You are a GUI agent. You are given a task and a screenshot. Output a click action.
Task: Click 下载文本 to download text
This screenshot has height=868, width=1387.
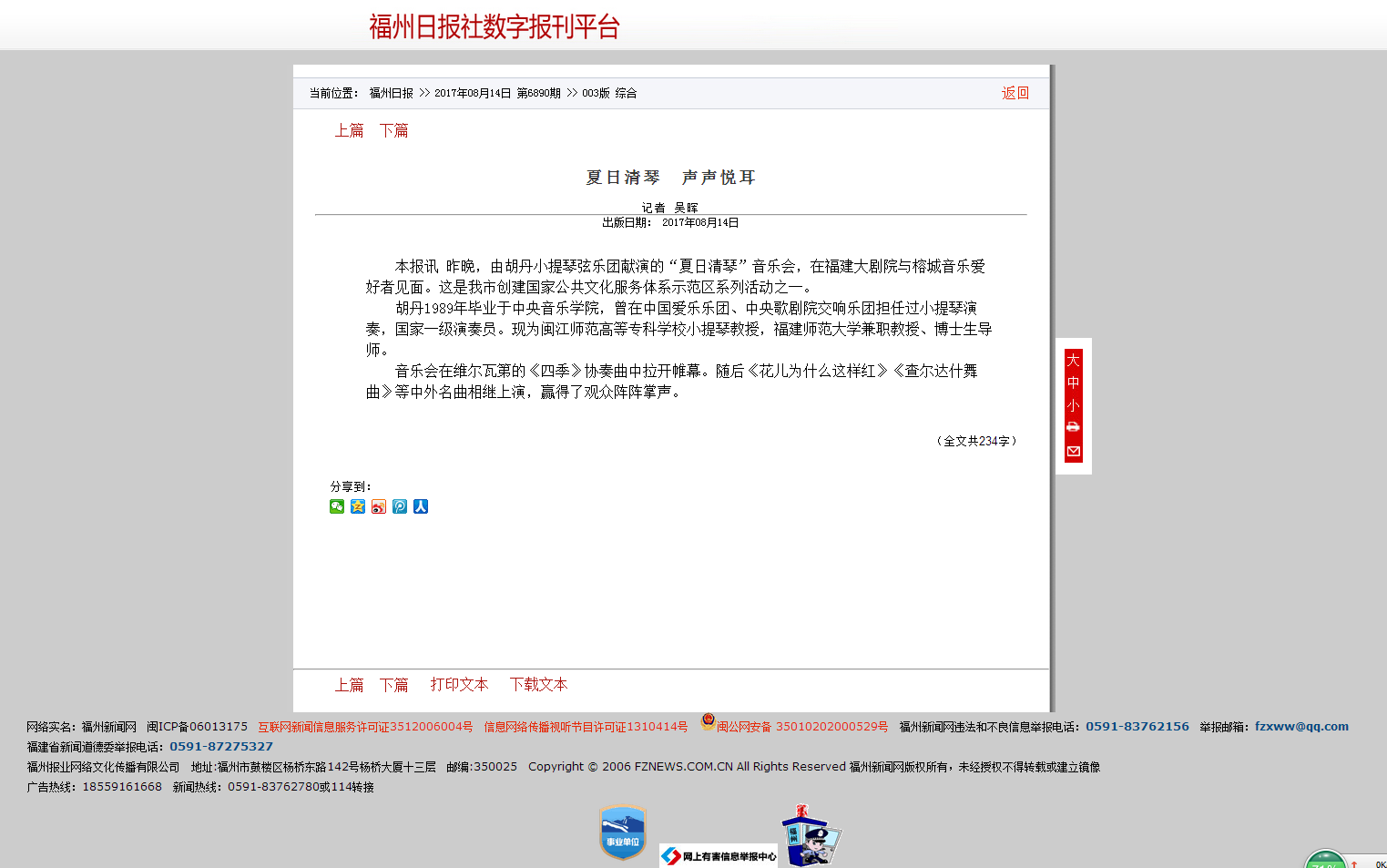click(x=538, y=684)
